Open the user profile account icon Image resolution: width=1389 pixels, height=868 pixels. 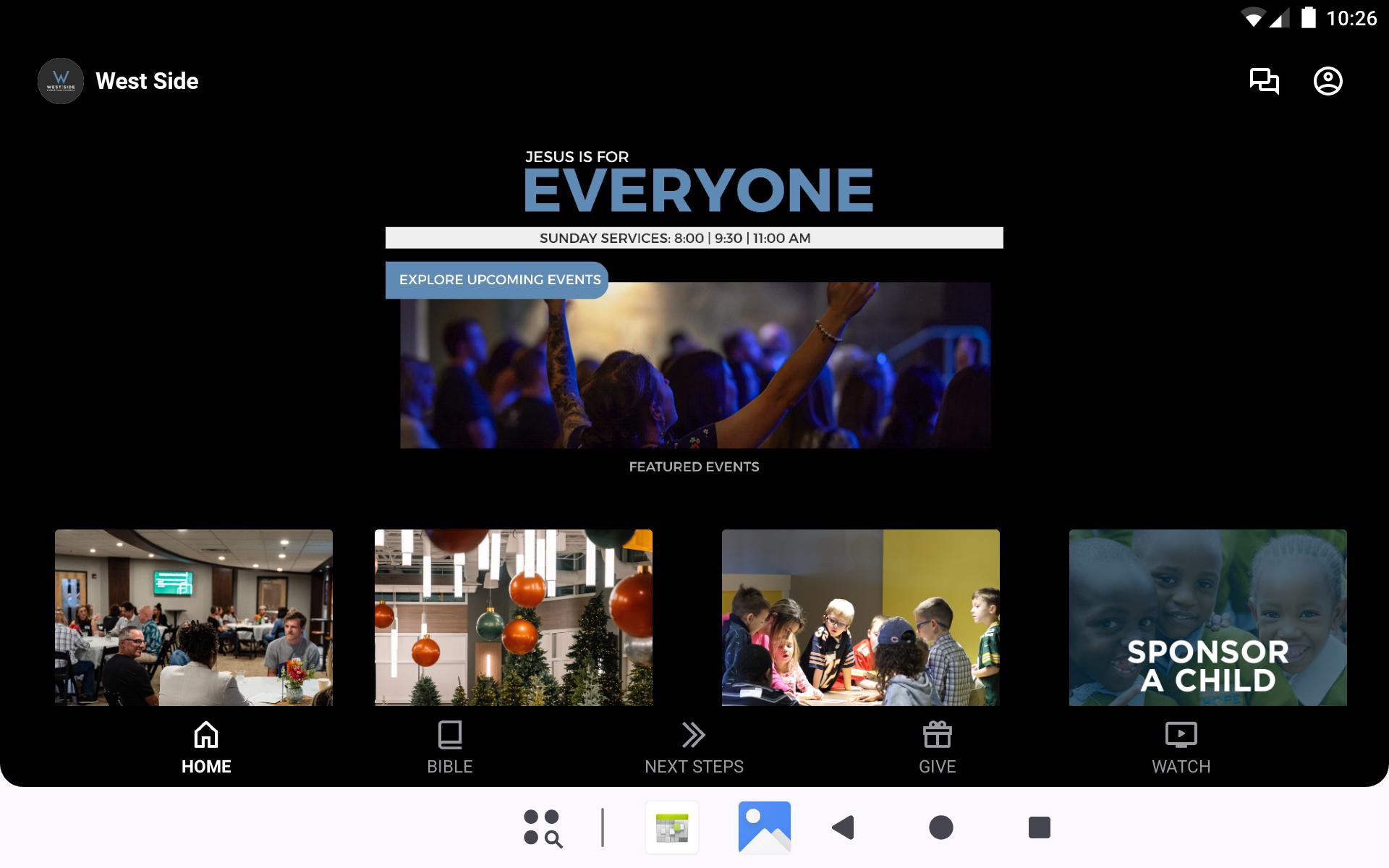pos(1328,81)
